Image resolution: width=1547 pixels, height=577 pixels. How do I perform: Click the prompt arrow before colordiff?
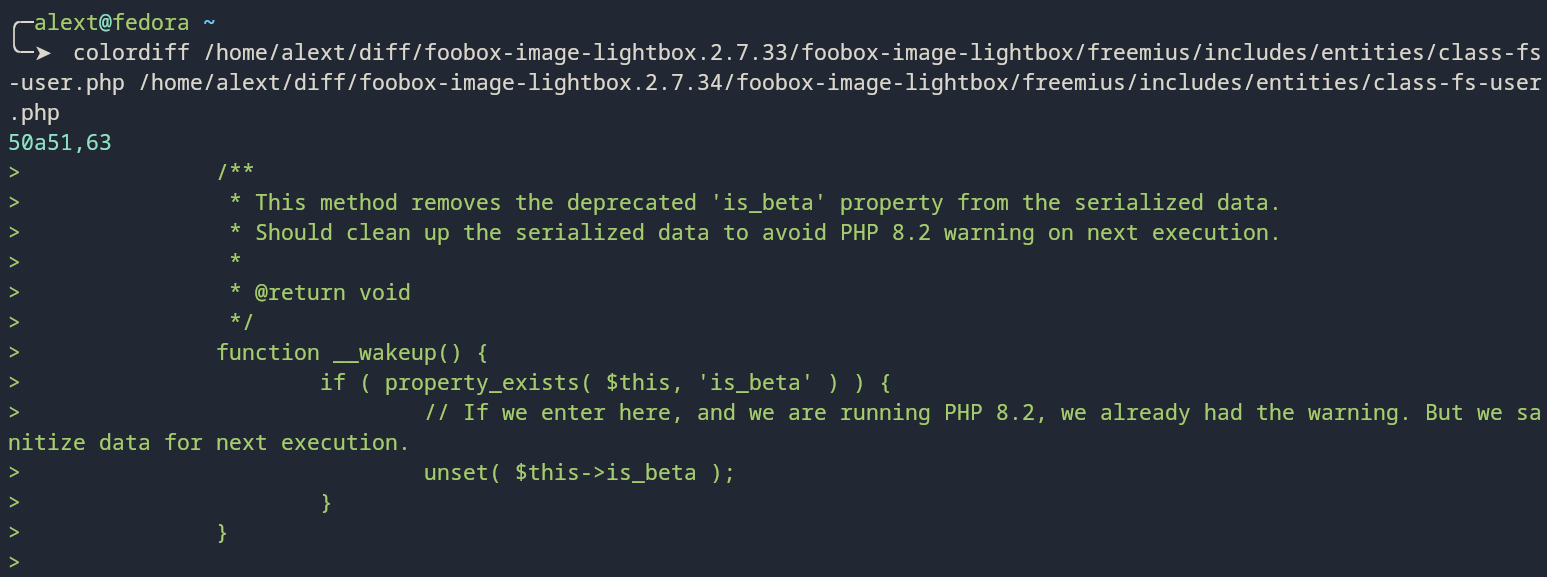click(44, 52)
